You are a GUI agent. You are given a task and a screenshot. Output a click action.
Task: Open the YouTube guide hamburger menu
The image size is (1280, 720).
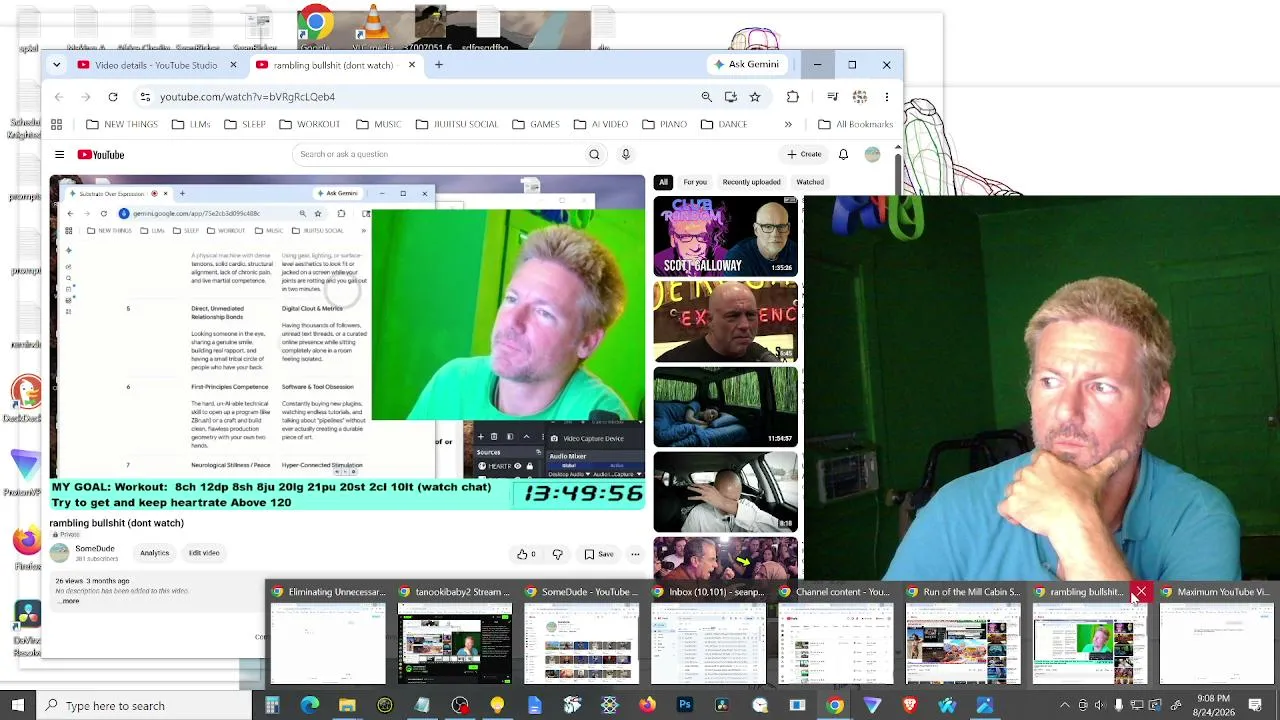pos(59,154)
